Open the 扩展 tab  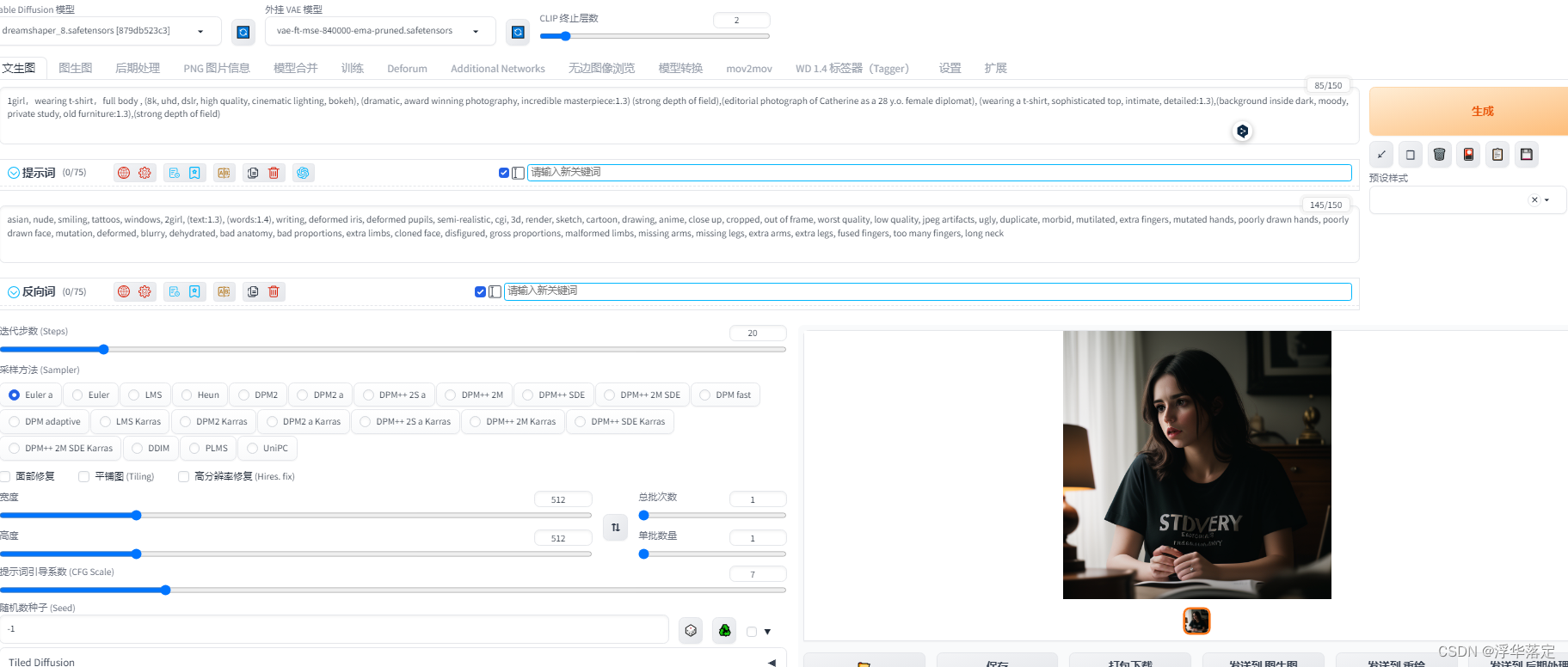click(x=995, y=68)
